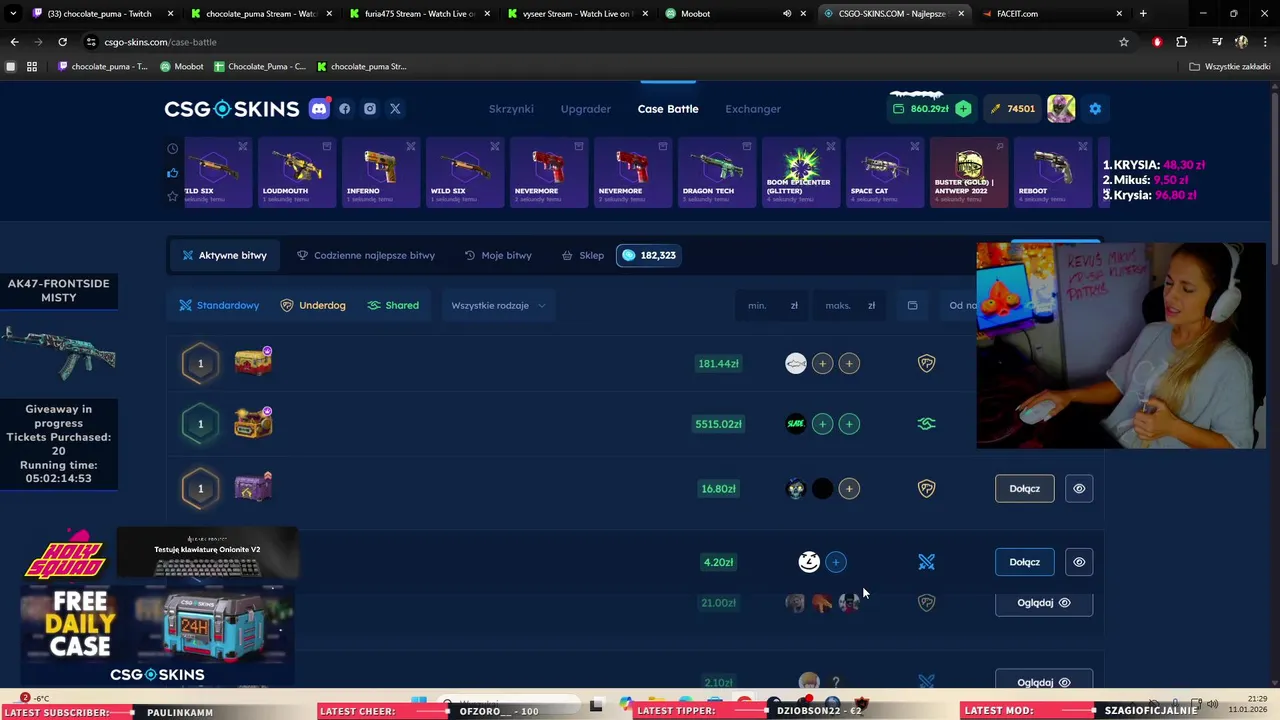Click the SPACE CAT drop thumbnail
This screenshot has width=1280, height=720.
(x=885, y=172)
